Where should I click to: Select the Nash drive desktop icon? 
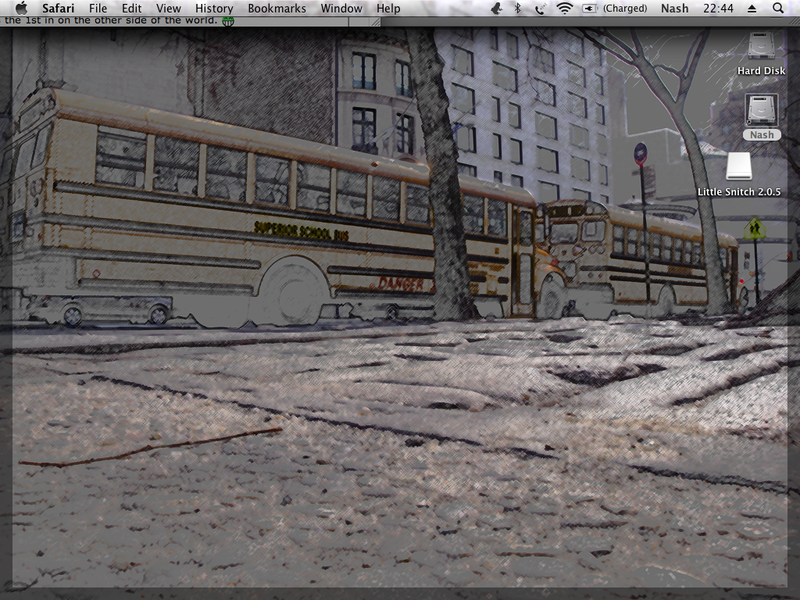(x=761, y=110)
